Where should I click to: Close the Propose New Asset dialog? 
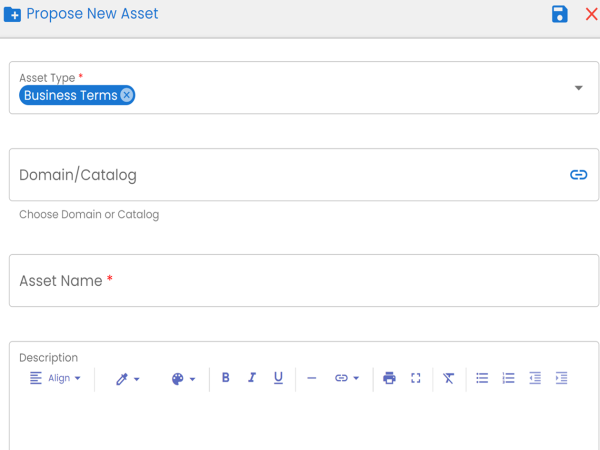[592, 14]
